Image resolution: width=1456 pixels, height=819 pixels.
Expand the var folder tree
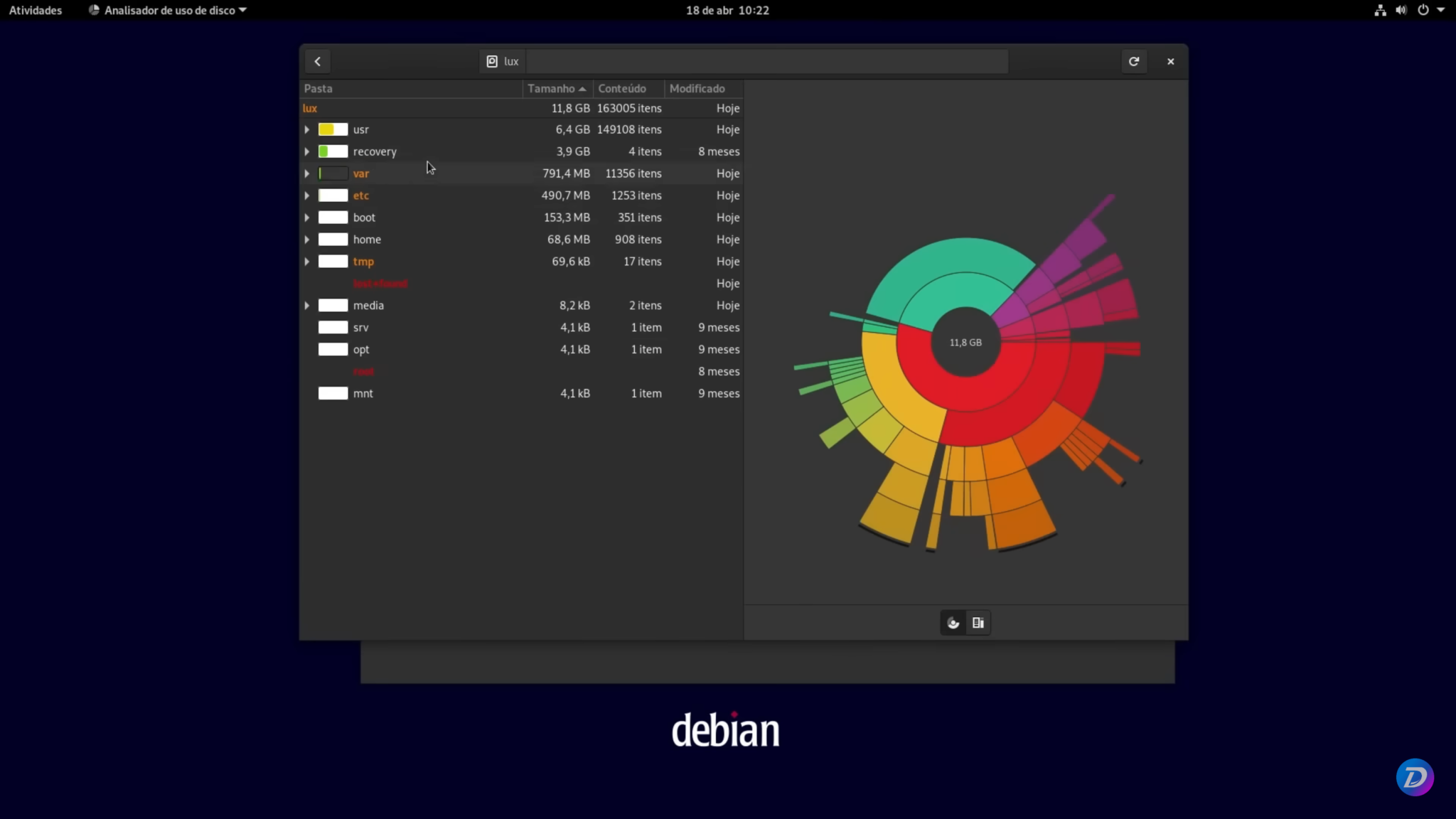[307, 174]
